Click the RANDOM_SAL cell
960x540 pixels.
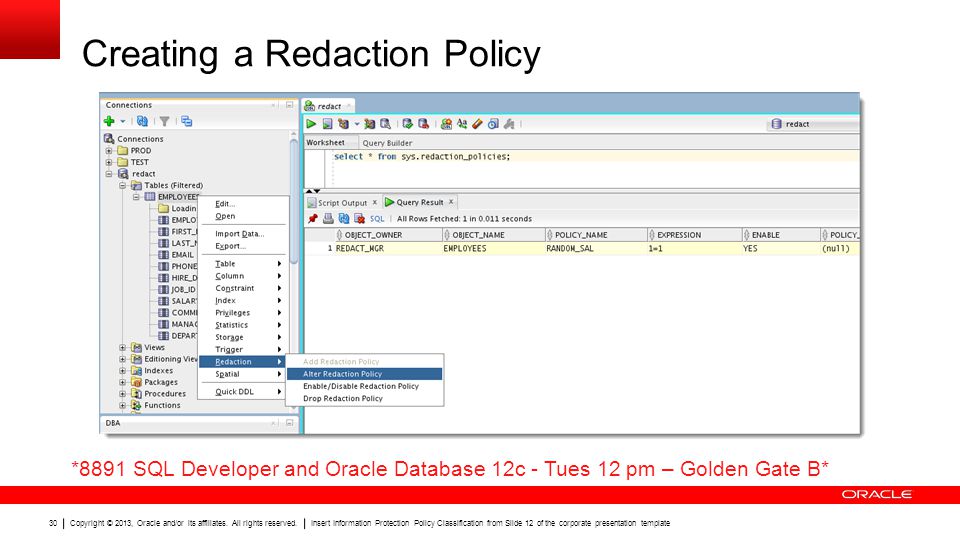pyautogui.click(x=596, y=249)
